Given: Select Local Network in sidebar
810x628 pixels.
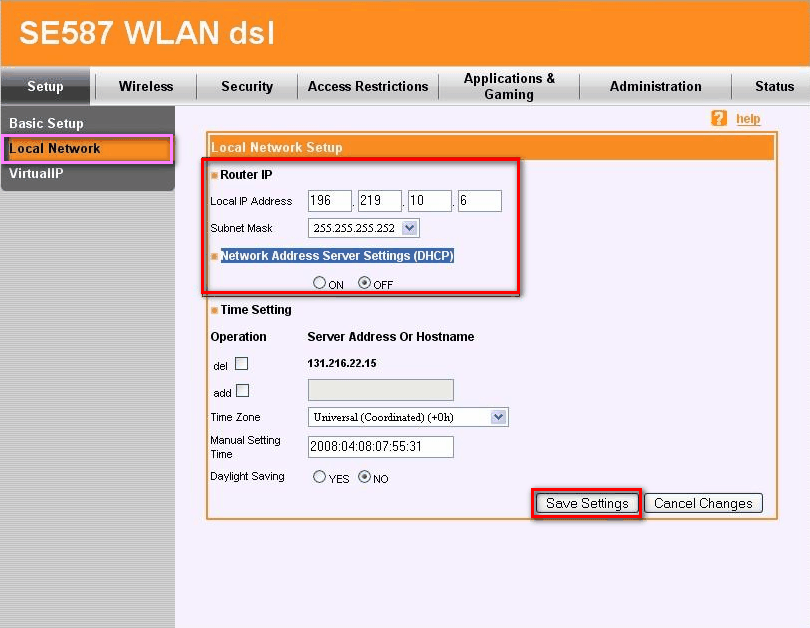Looking at the screenshot, I should tap(87, 149).
